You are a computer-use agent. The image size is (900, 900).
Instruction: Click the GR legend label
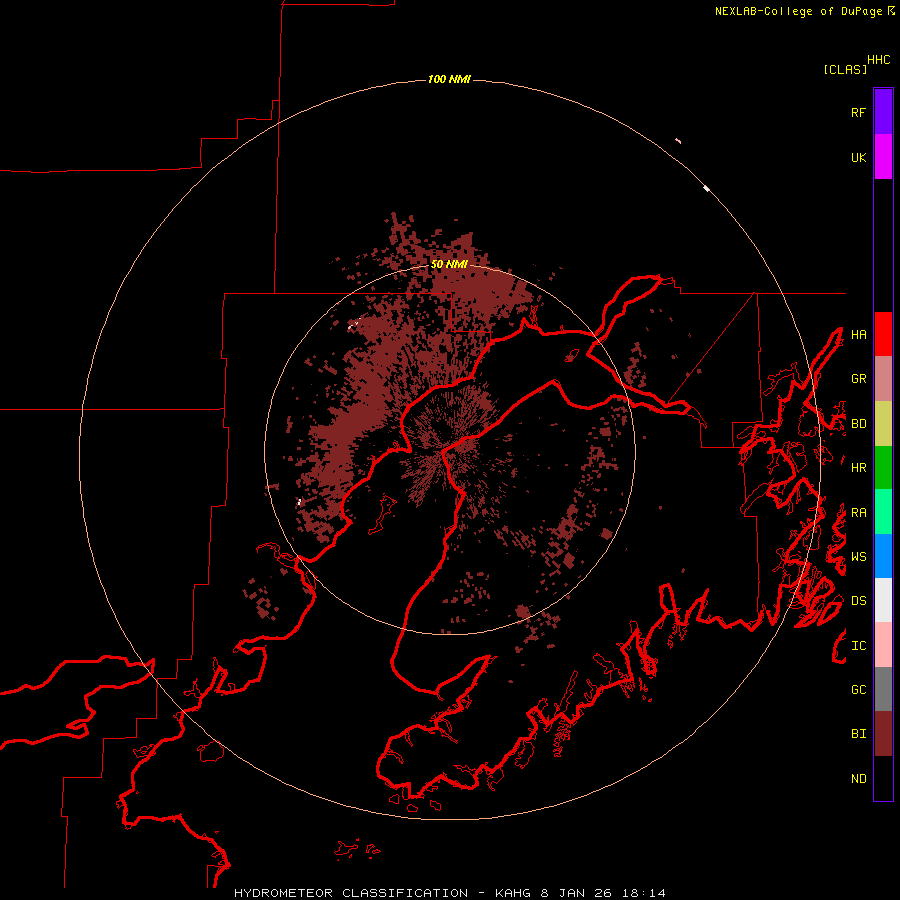858,379
